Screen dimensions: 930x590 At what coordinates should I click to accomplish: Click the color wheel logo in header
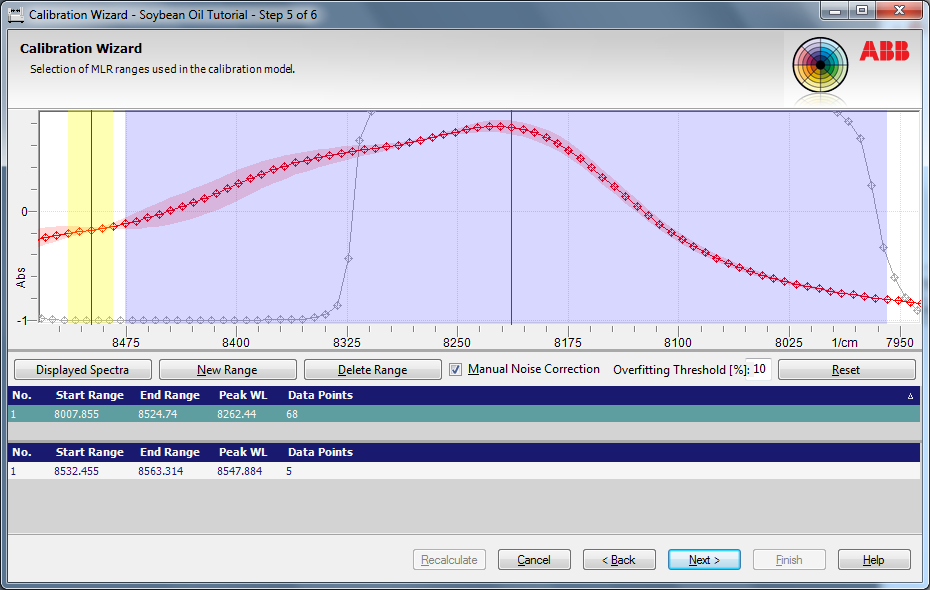pyautogui.click(x=820, y=65)
